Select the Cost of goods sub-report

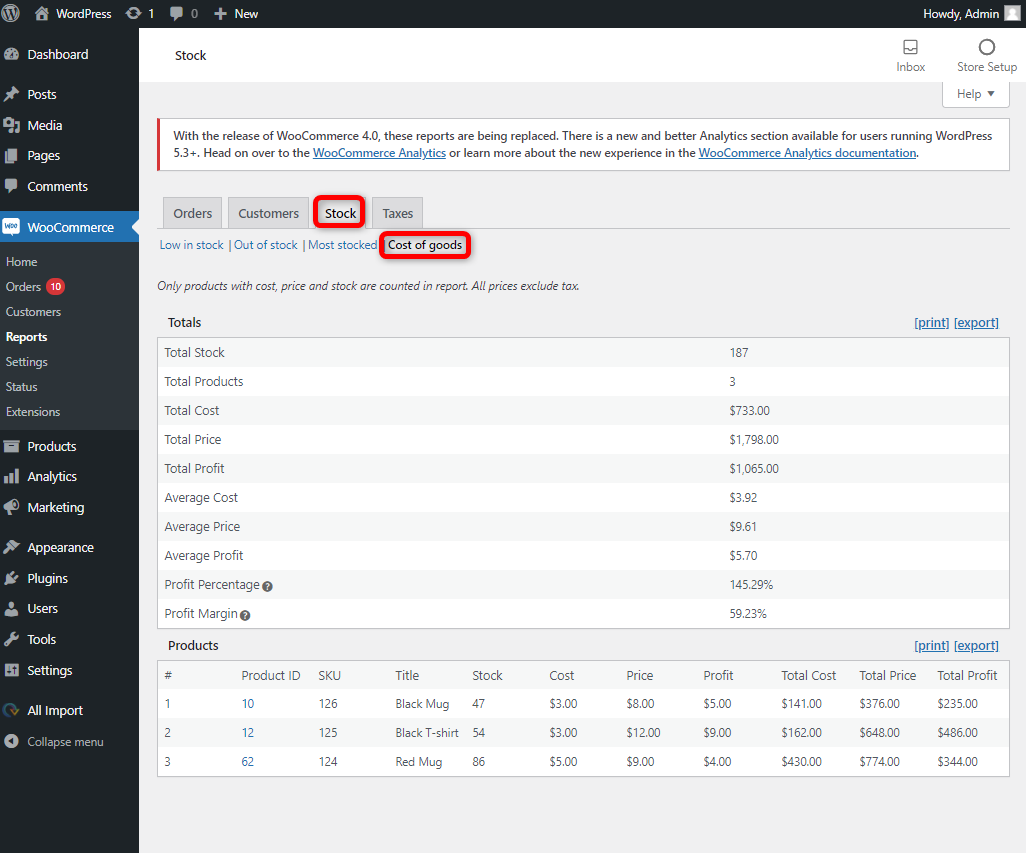(425, 245)
